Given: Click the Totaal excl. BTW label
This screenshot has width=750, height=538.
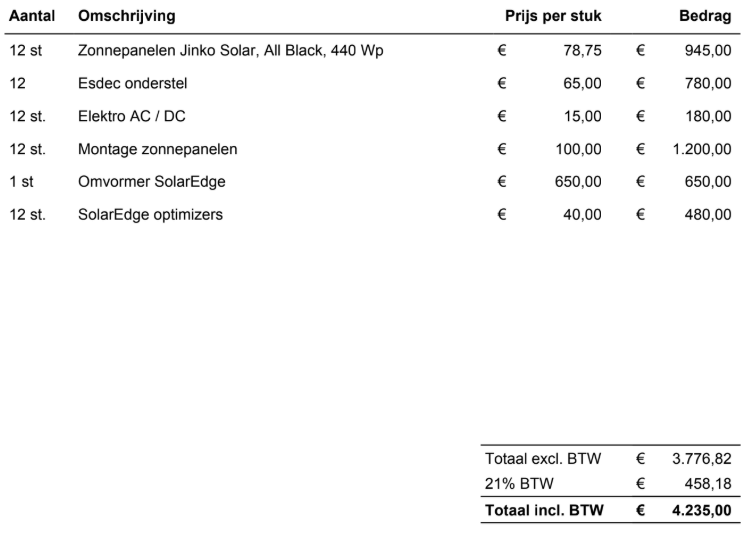Looking at the screenshot, I should [x=542, y=459].
